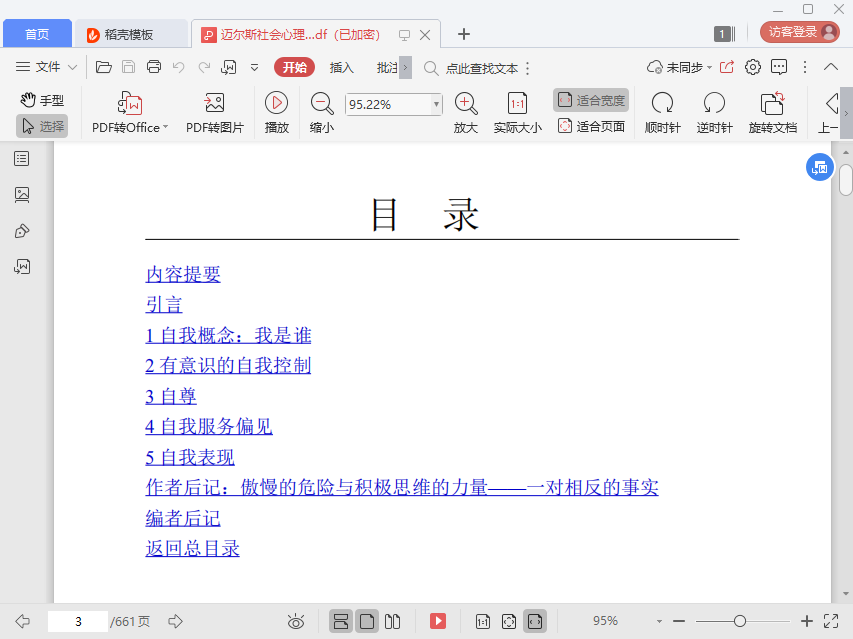Open the outline list panel in sidebar
Image resolution: width=853 pixels, height=639 pixels.
tap(22, 159)
